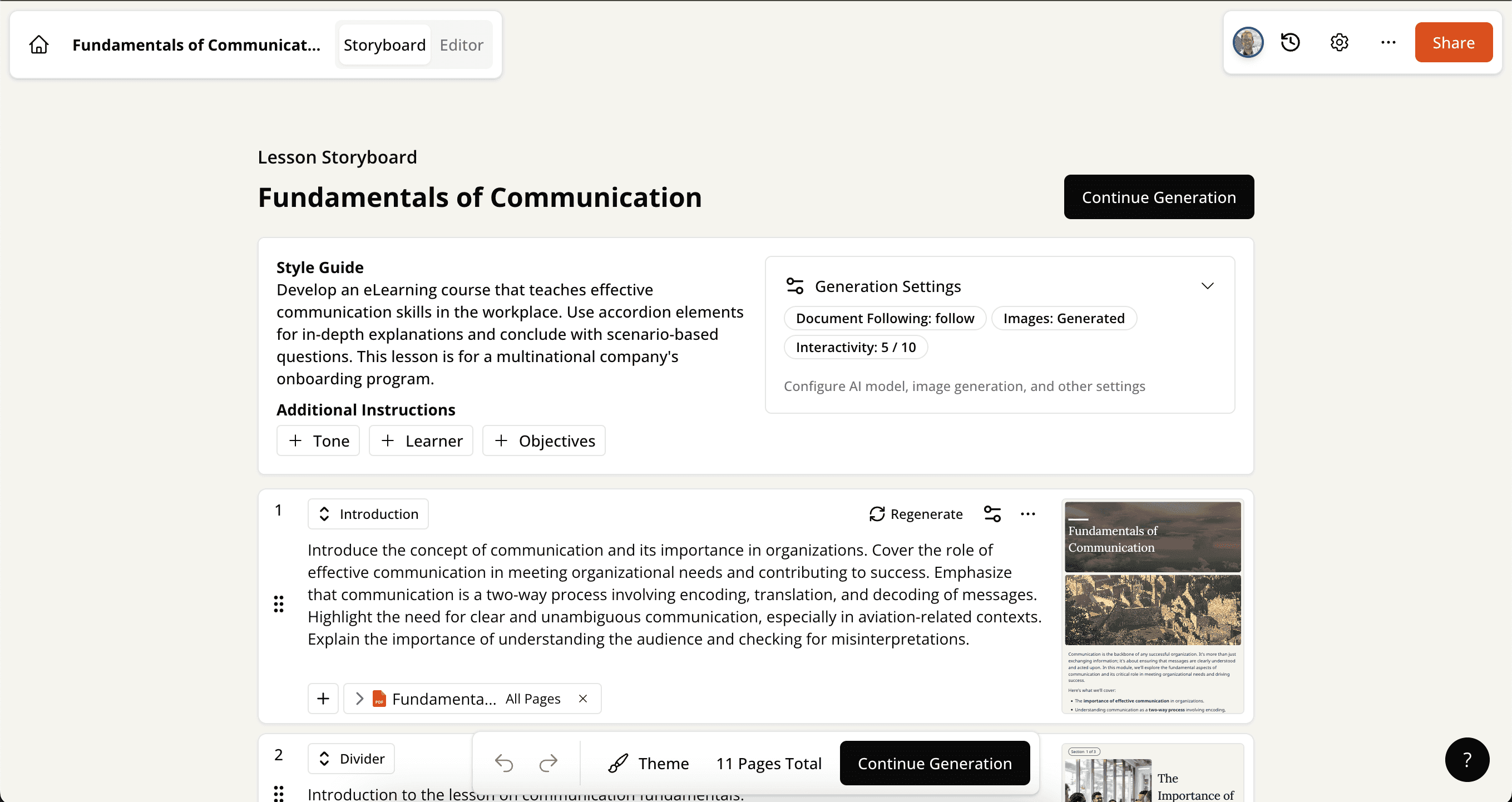Screen dimensions: 1512x802
Task: Collapse the Generation Settings panel
Action: click(x=1207, y=286)
